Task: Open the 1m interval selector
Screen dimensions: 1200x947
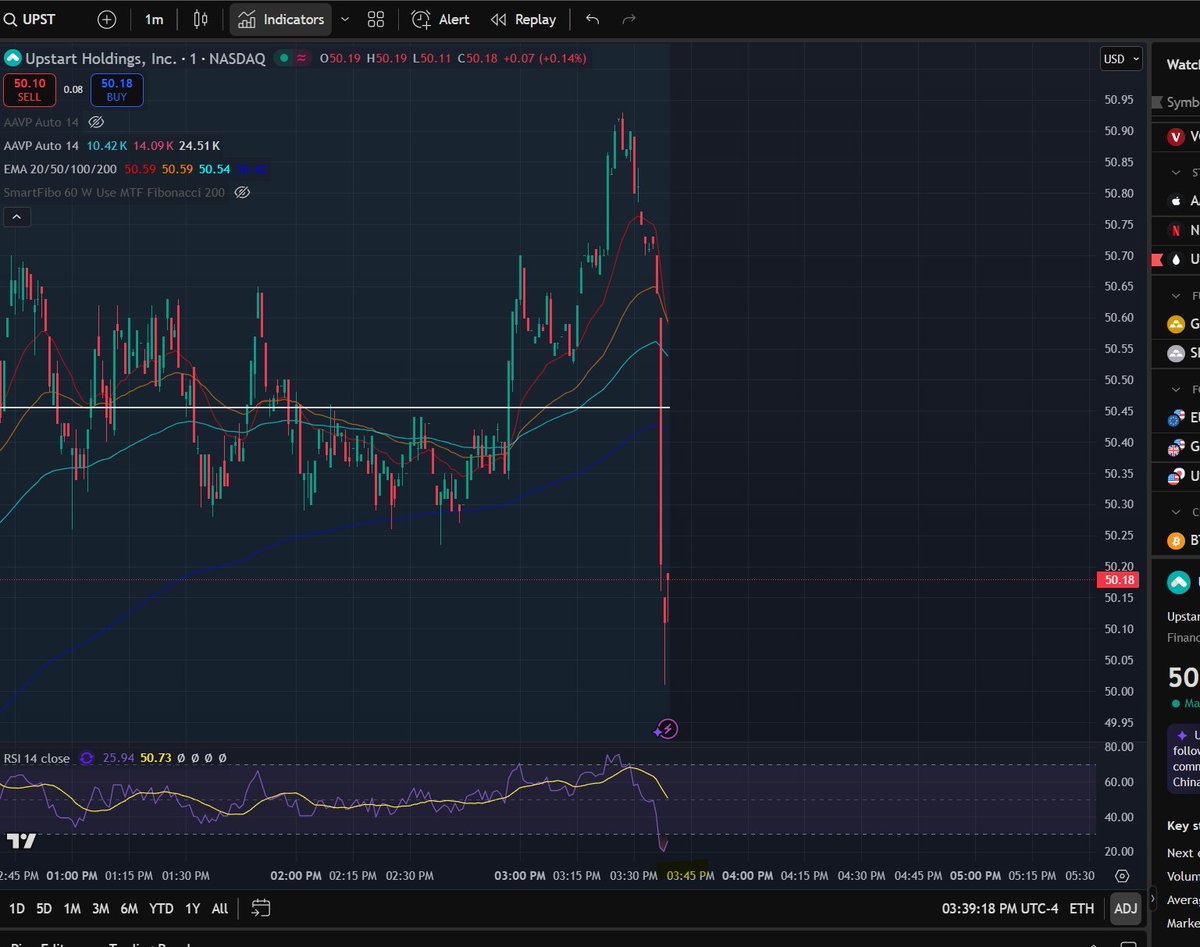Action: click(x=154, y=19)
